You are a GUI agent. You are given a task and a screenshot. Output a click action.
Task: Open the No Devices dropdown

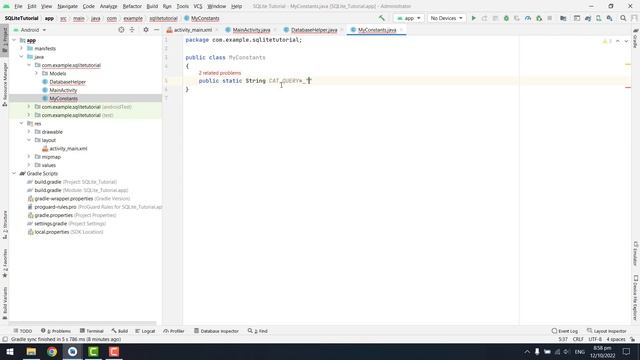point(446,18)
